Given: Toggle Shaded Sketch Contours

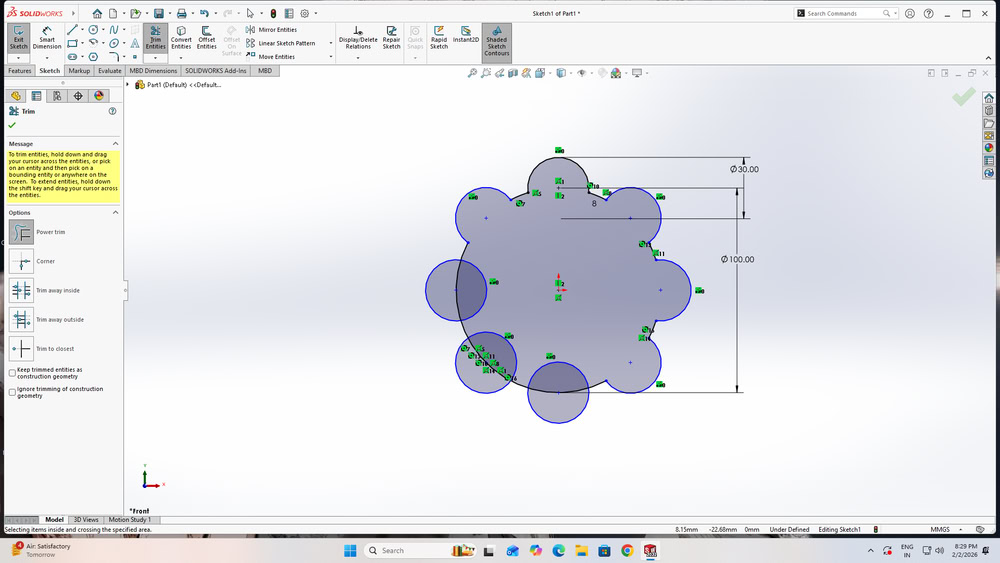Looking at the screenshot, I should [496, 41].
